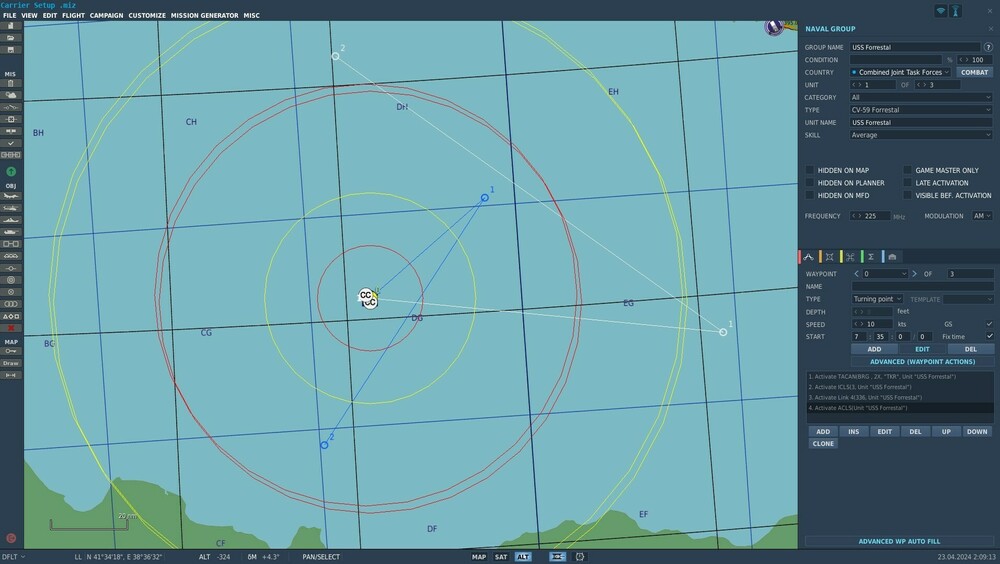The height and width of the screenshot is (564, 1000).
Task: Select the helicopter group placement tool
Action: click(11, 209)
